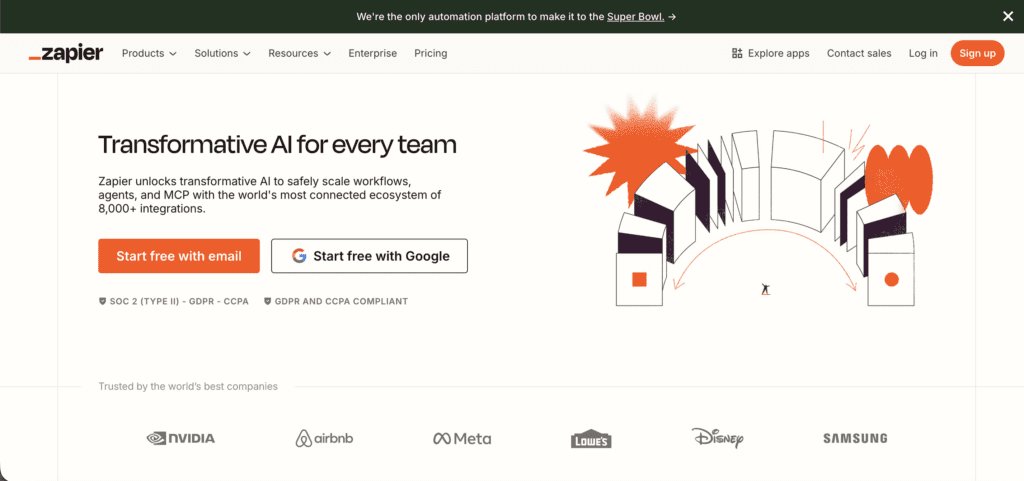Click the NVIDIA logo
This screenshot has height=481, width=1024.
180,438
